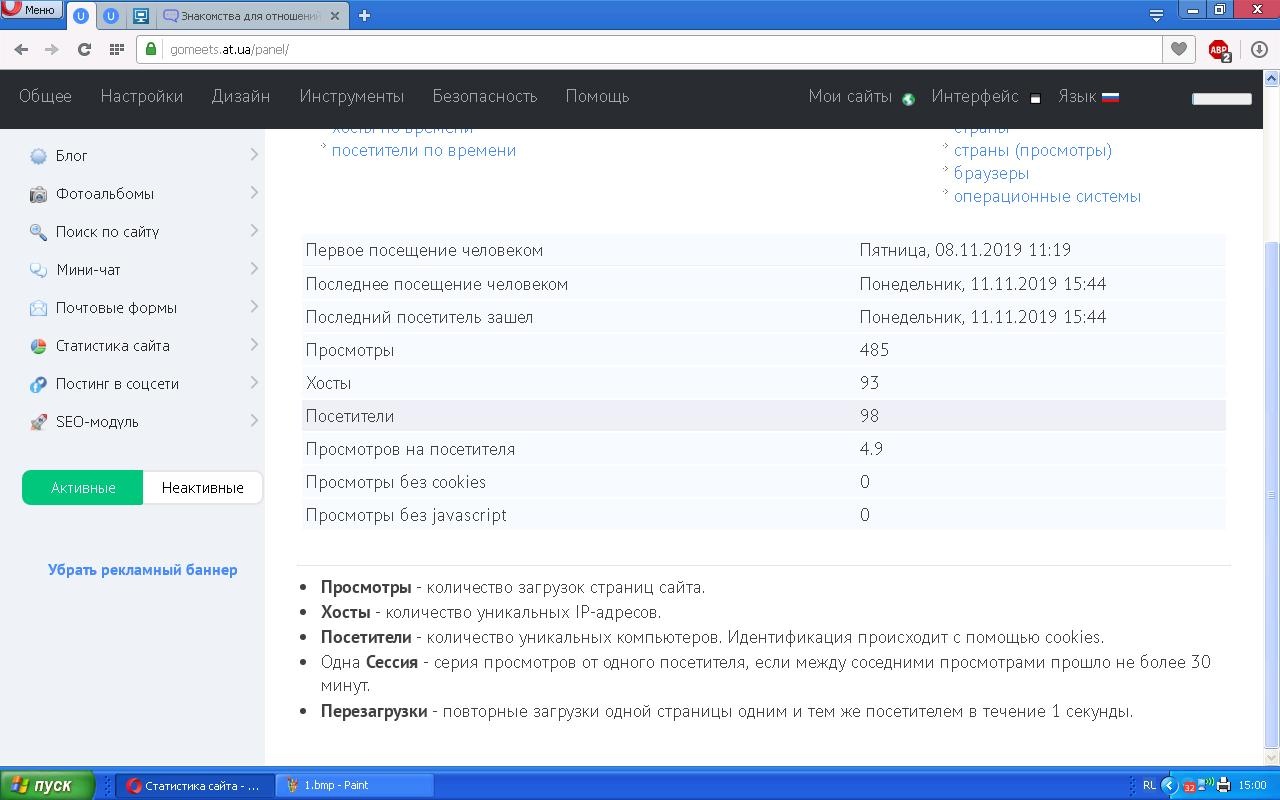The height and width of the screenshot is (800, 1280).
Task: Click the Статистика сайта pie chart icon
Action: pyautogui.click(x=38, y=346)
